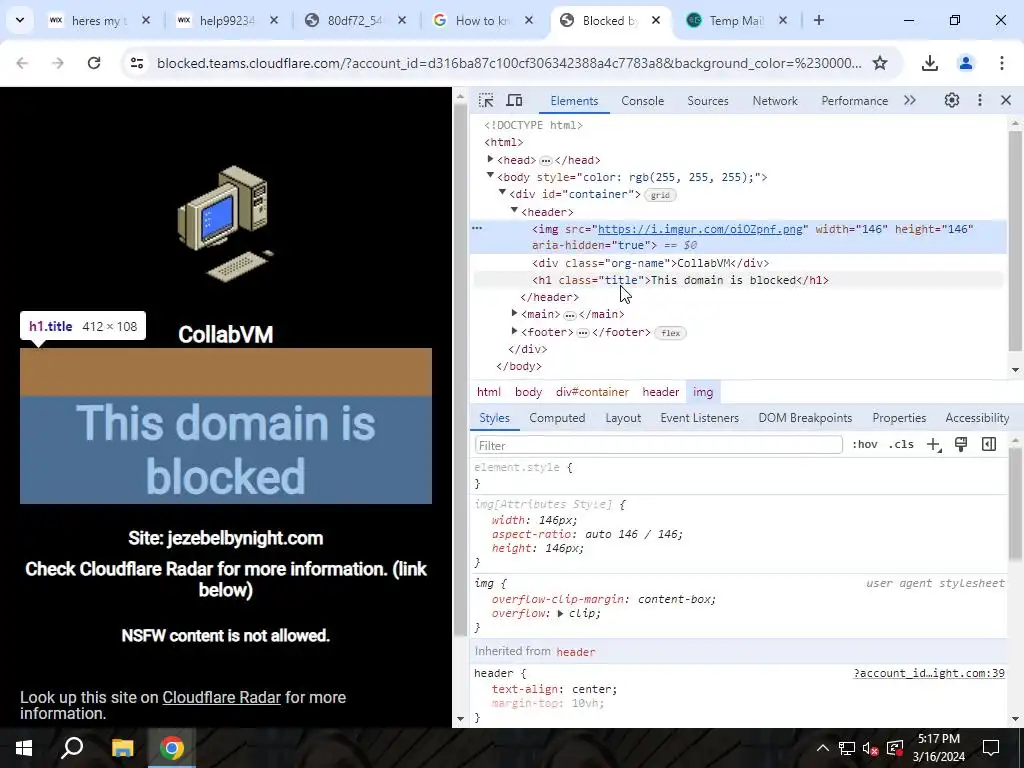Open the Event Listeners tab

[x=699, y=418]
